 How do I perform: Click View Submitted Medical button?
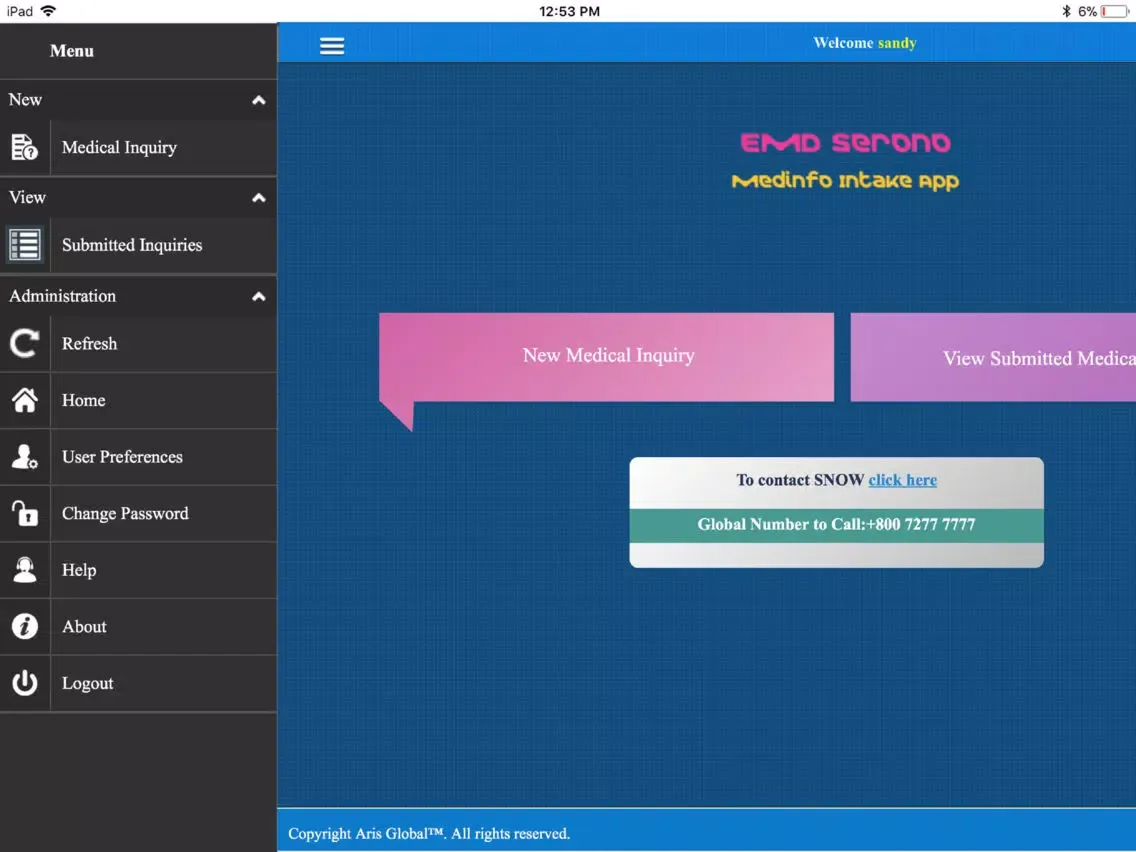pyautogui.click(x=993, y=357)
